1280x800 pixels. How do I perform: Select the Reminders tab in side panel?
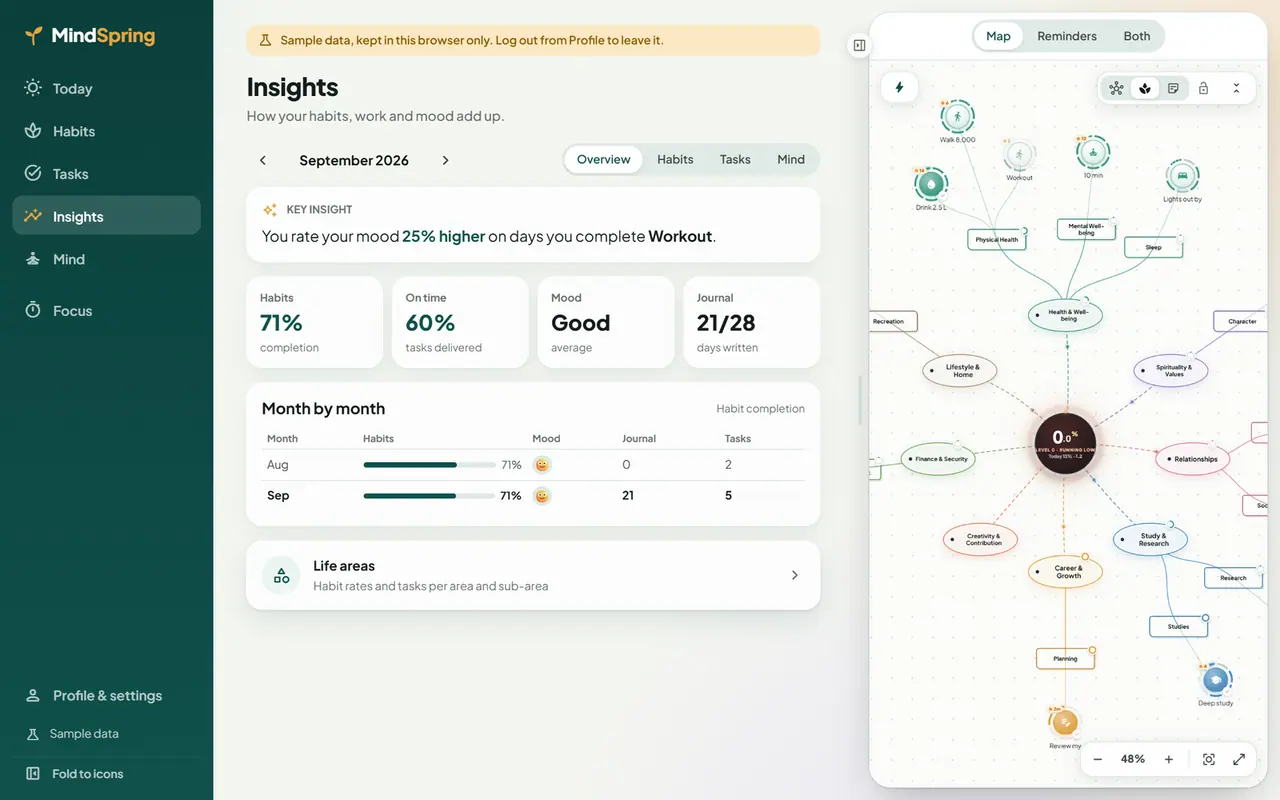point(1067,36)
